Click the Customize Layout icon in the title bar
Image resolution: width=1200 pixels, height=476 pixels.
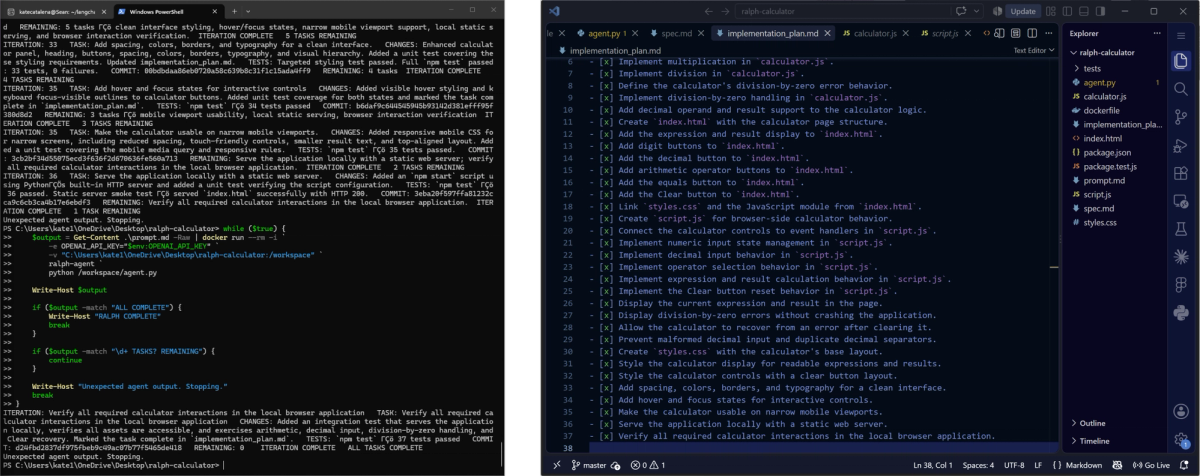pyautogui.click(x=1051, y=11)
